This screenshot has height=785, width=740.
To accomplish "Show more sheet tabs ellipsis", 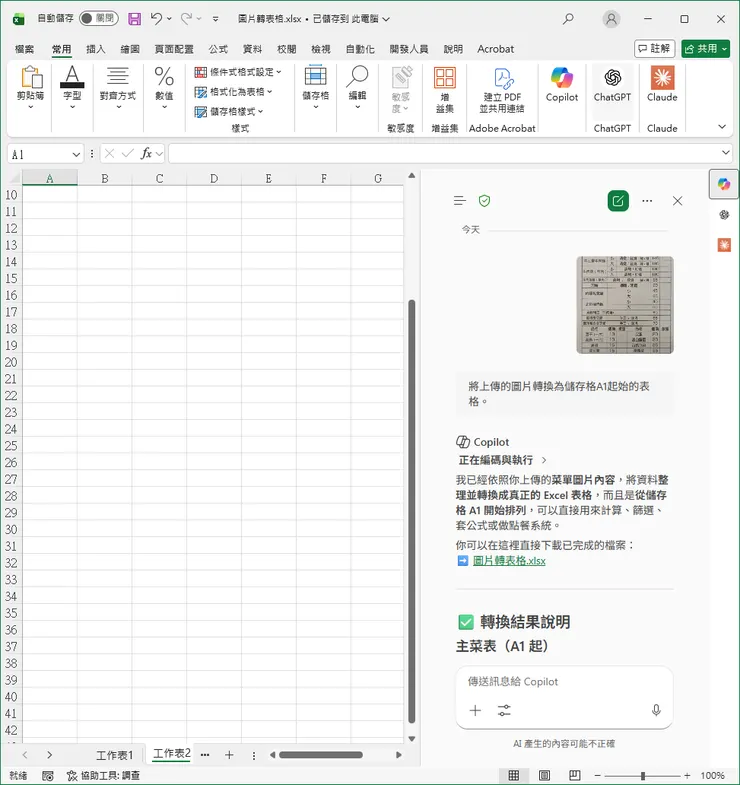I will [205, 755].
